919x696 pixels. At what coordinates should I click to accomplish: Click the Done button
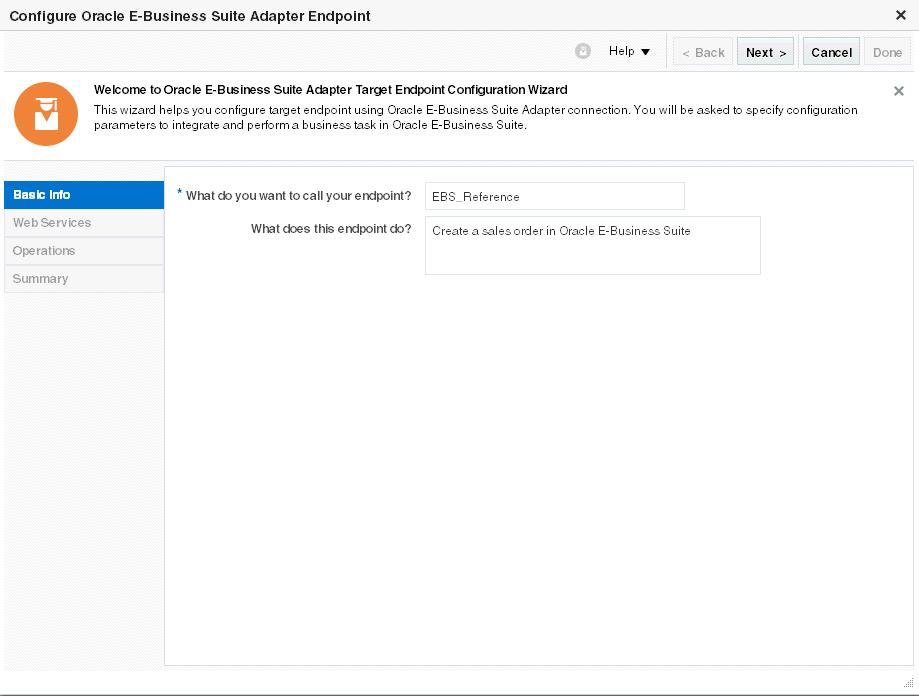887,52
